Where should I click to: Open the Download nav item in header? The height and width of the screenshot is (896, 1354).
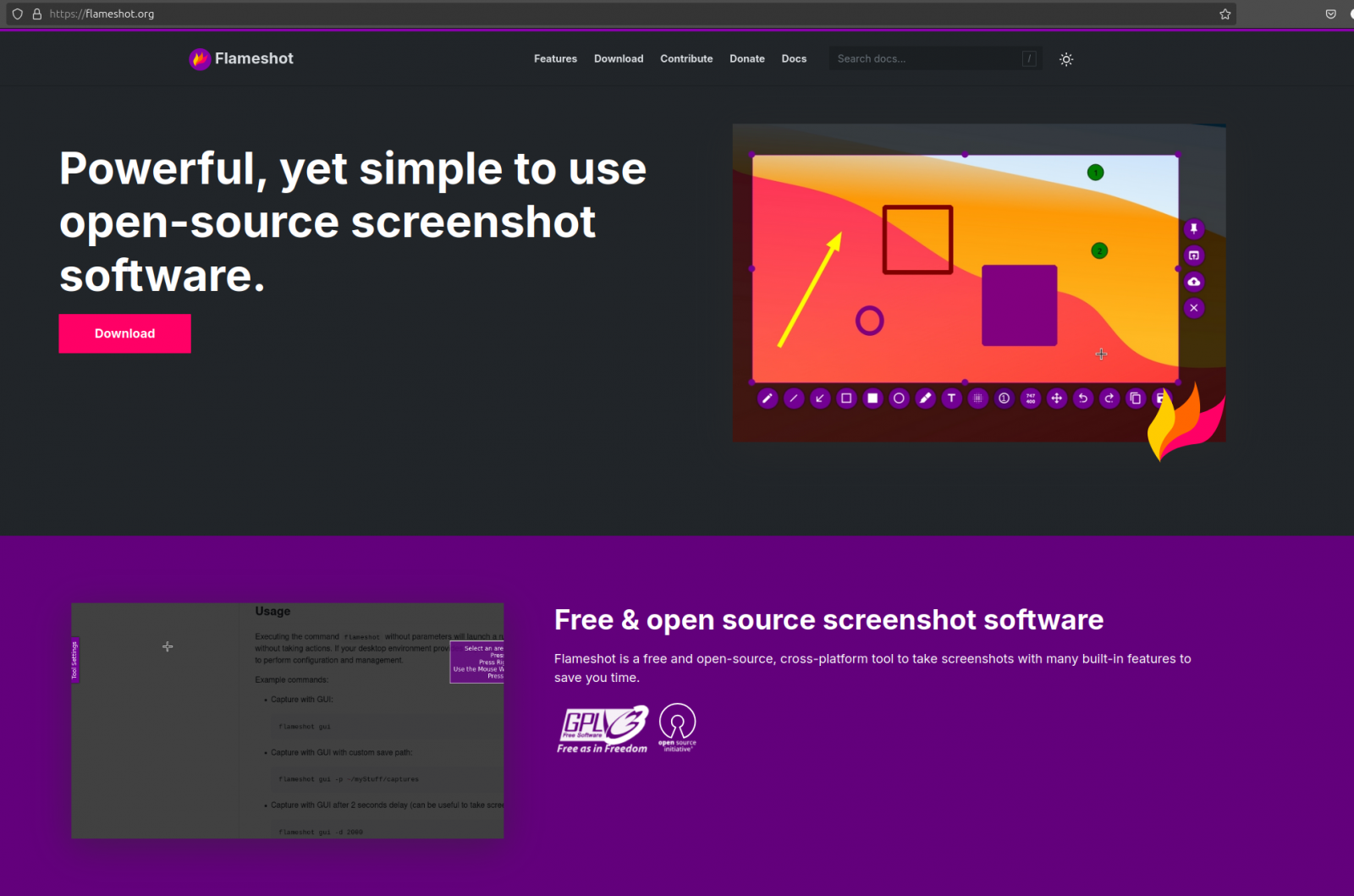[x=619, y=59]
